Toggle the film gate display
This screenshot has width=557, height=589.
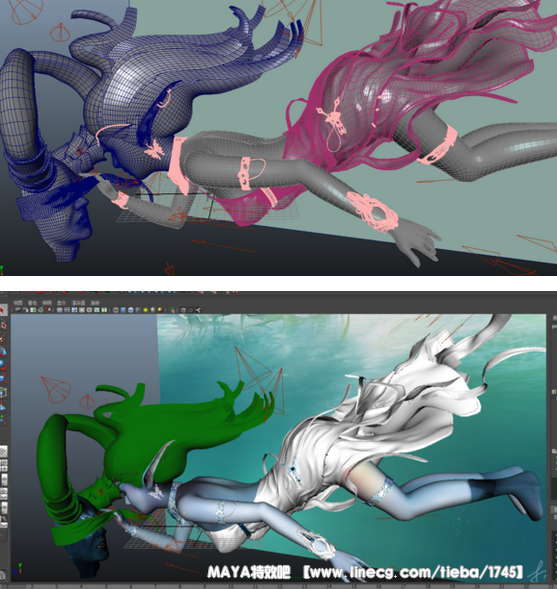(x=66, y=310)
